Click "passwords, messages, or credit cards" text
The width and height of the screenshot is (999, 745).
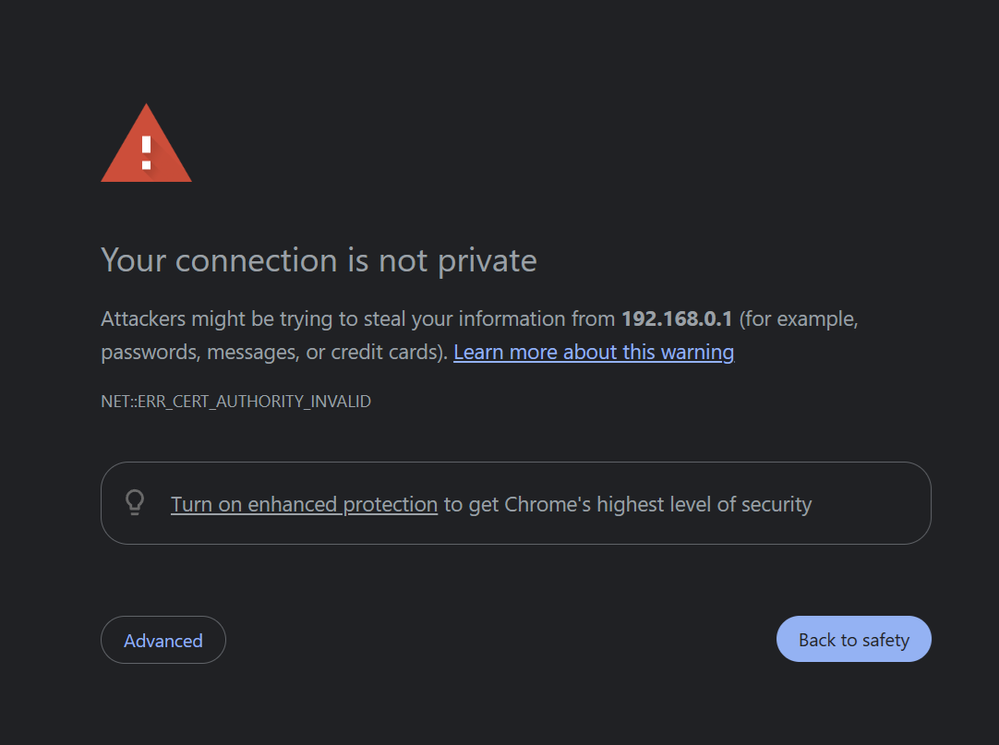click(x=272, y=352)
